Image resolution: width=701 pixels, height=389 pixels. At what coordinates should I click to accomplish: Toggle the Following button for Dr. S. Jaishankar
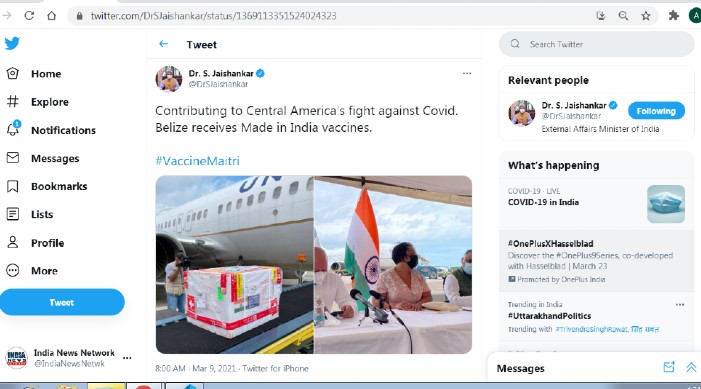[x=656, y=111]
